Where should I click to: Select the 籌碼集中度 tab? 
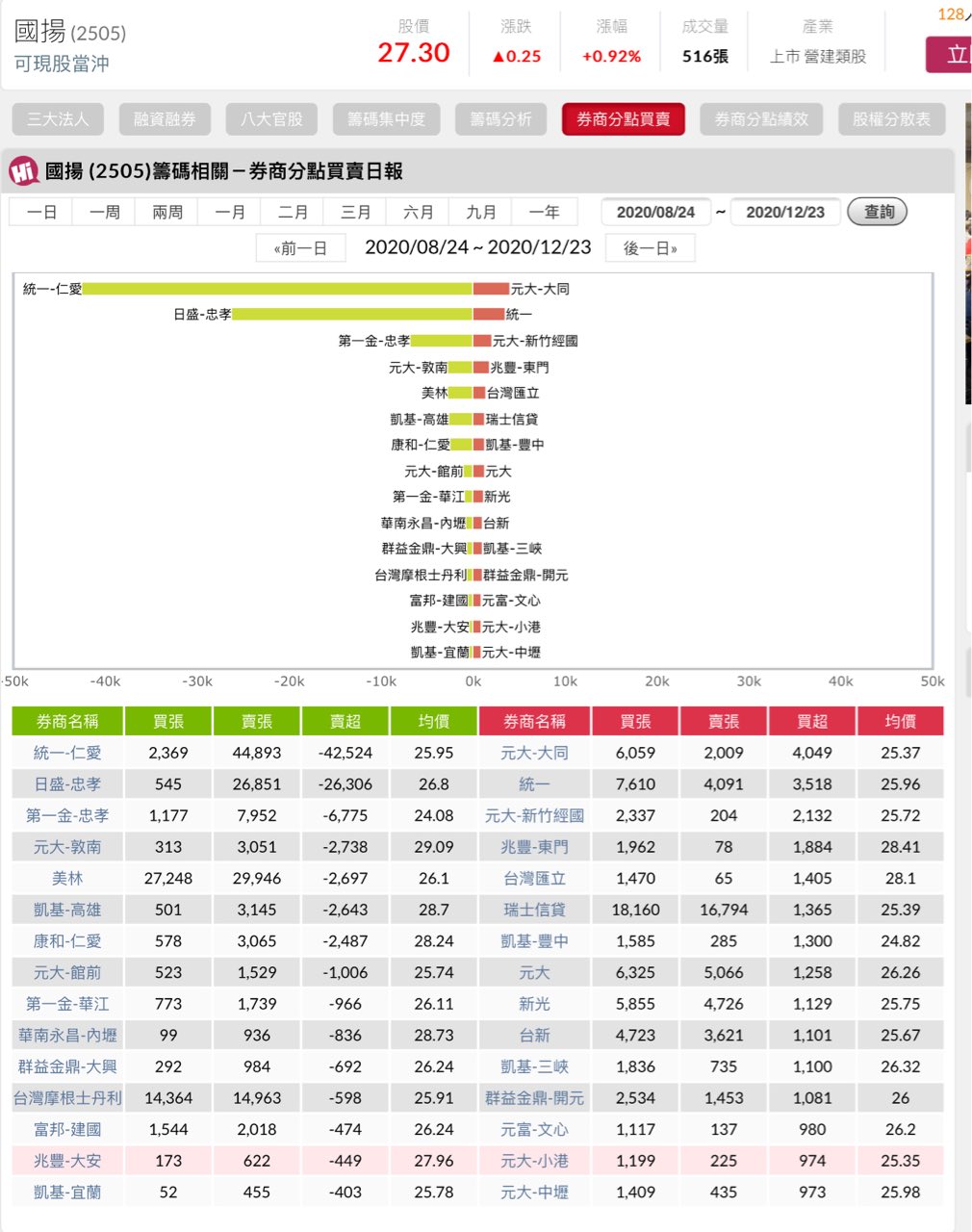[386, 119]
